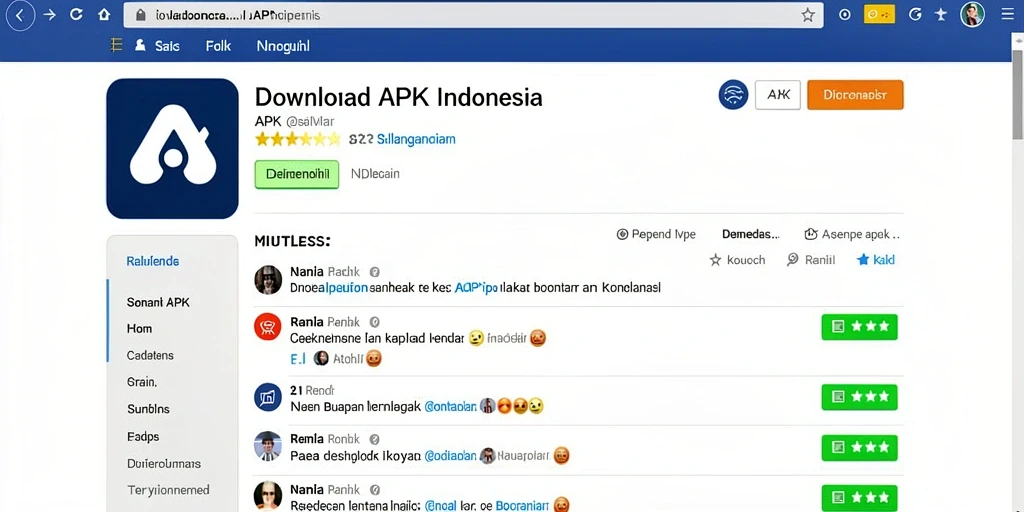This screenshot has height=512, width=1024.
Task: Open the browser hamburger menu
Action: [x=1008, y=15]
